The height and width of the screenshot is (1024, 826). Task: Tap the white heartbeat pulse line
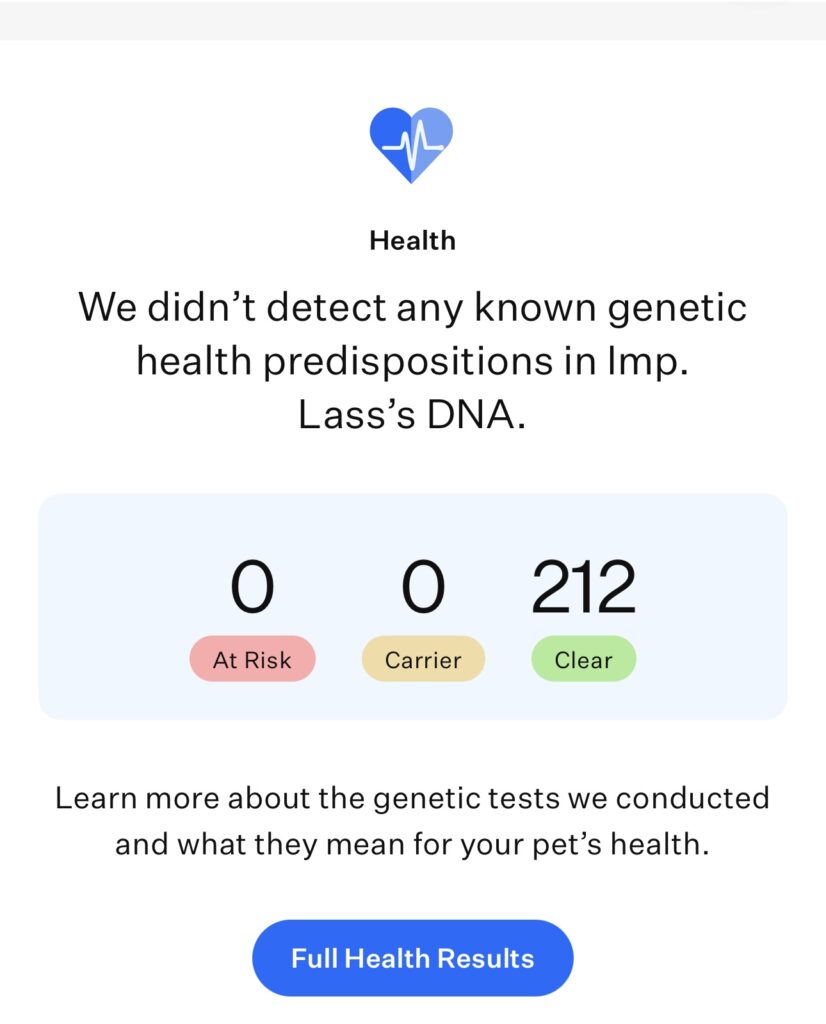tap(412, 146)
